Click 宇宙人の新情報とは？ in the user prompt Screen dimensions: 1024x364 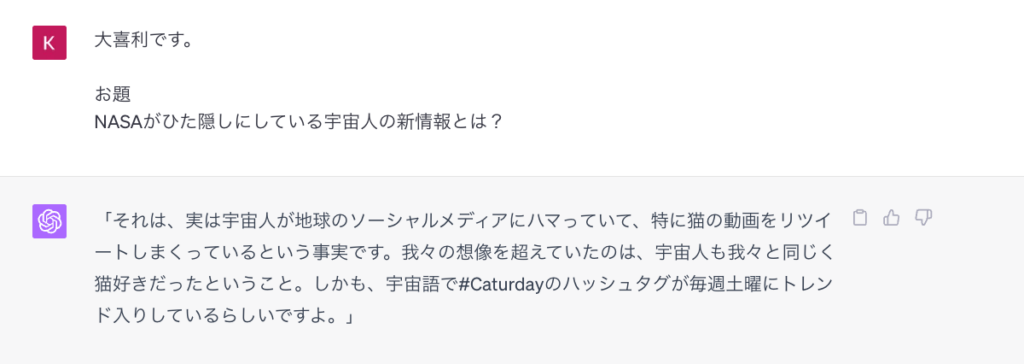point(413,122)
